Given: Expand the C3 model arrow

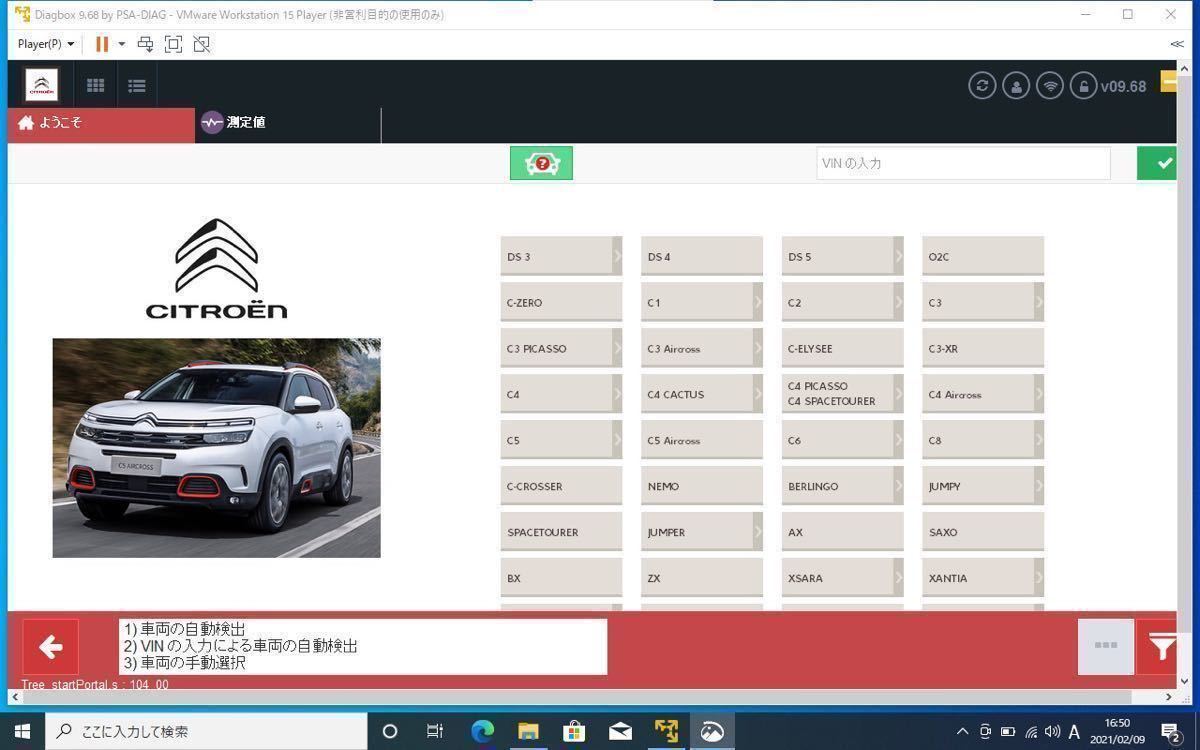Looking at the screenshot, I should click(x=1039, y=303).
